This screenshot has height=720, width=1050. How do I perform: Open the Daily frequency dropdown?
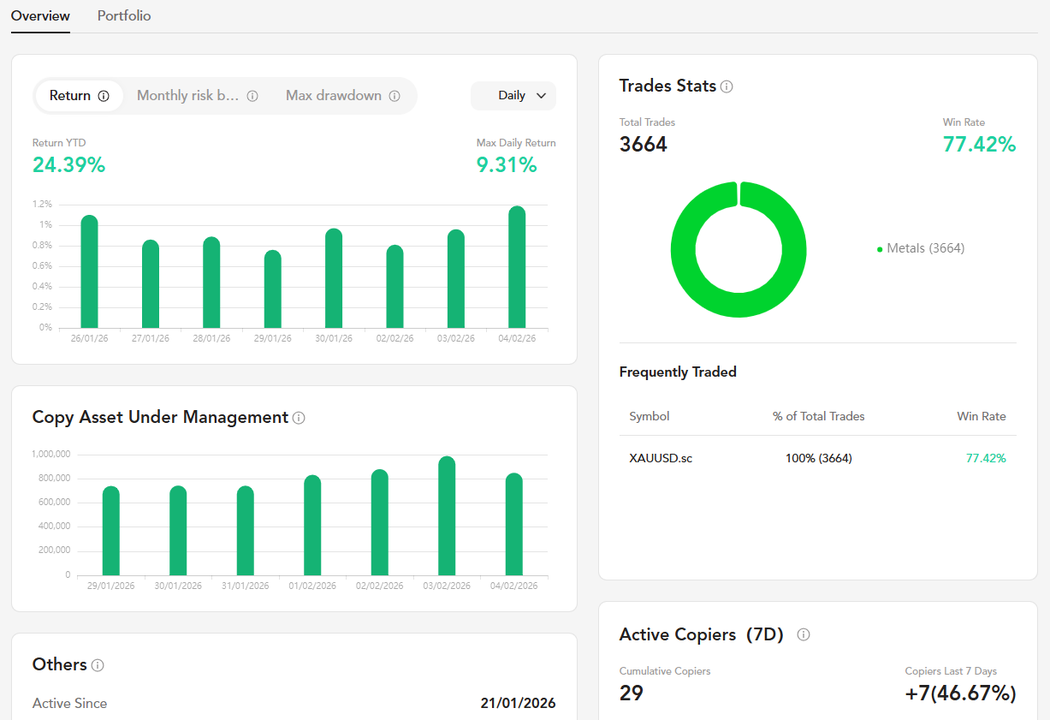[513, 95]
